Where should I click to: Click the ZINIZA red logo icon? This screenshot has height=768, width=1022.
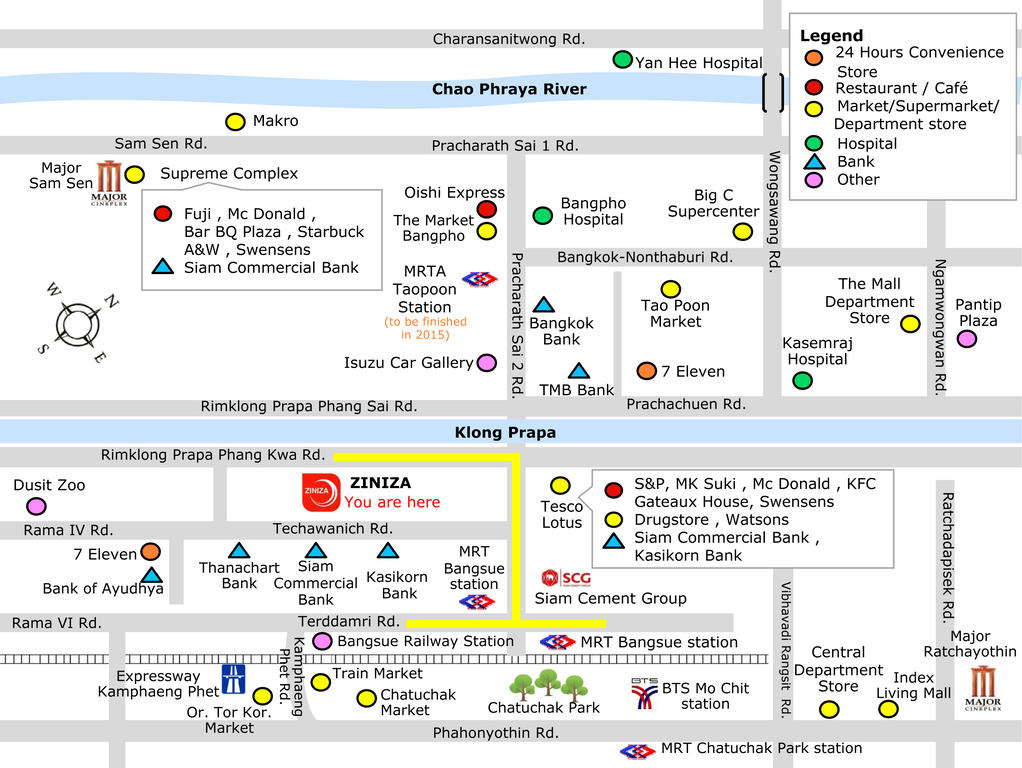click(x=321, y=492)
